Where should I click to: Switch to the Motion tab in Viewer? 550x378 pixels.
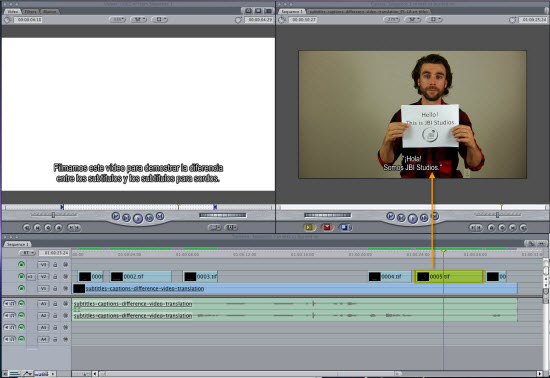49,12
